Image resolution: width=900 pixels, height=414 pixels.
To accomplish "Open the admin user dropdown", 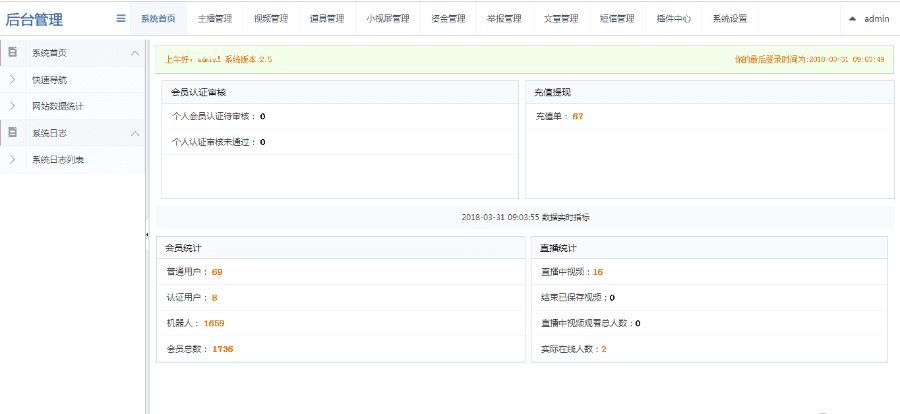I will (x=869, y=19).
